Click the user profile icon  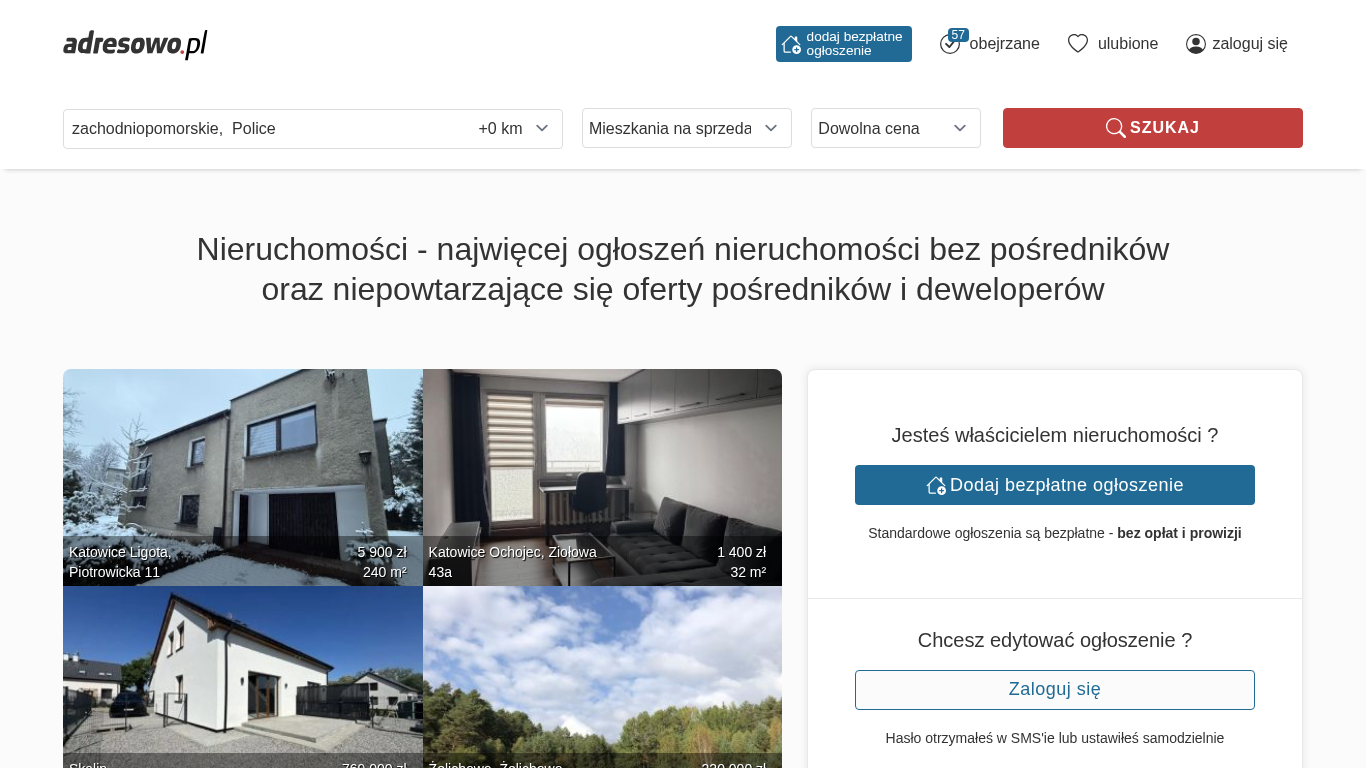tap(1195, 44)
